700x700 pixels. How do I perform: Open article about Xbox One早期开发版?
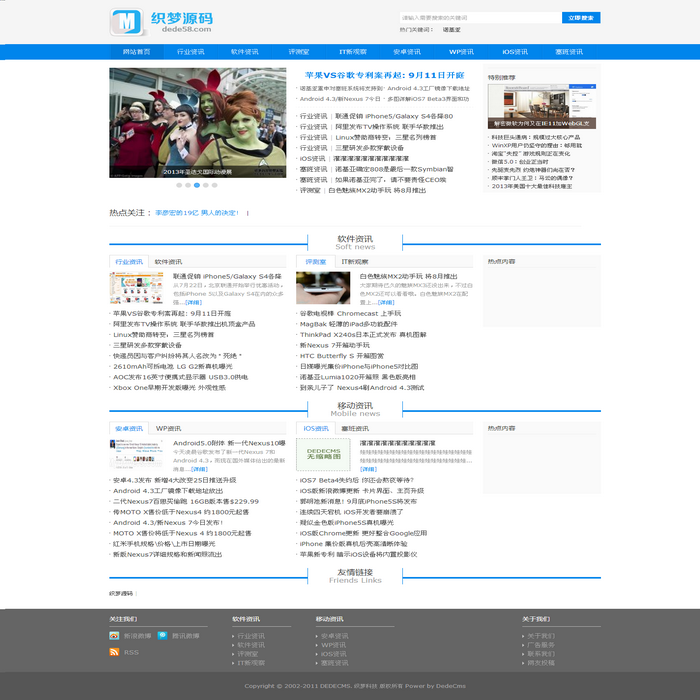click(169, 388)
